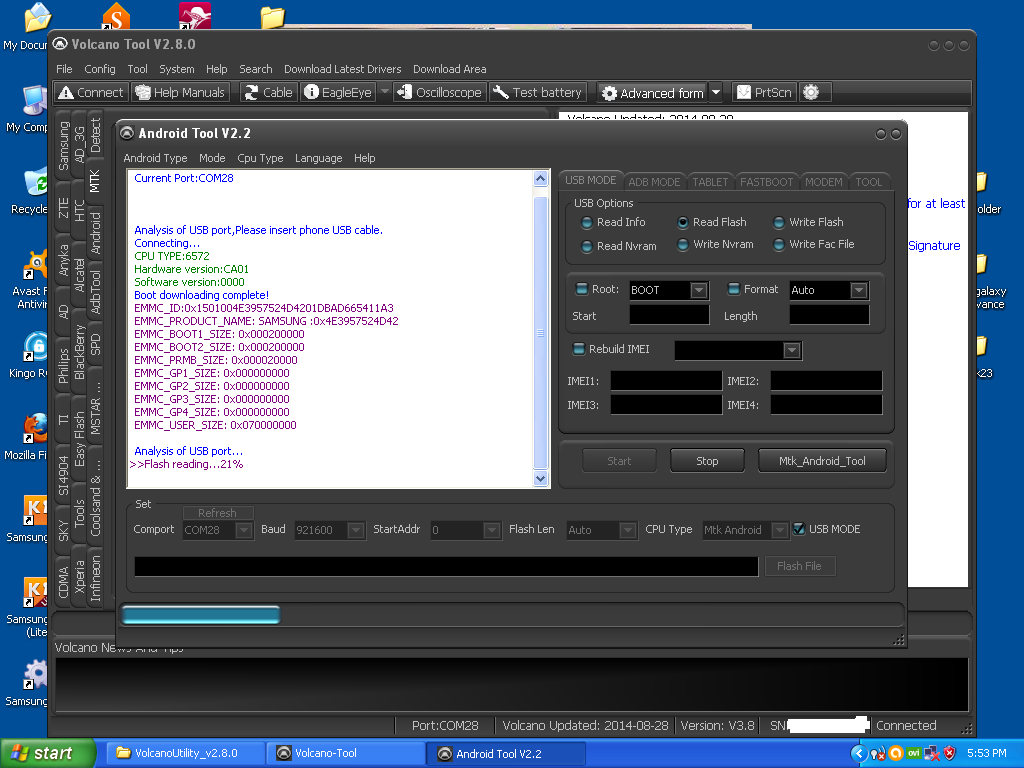This screenshot has height=768, width=1024.
Task: Click the Test battery icon
Action: click(537, 92)
